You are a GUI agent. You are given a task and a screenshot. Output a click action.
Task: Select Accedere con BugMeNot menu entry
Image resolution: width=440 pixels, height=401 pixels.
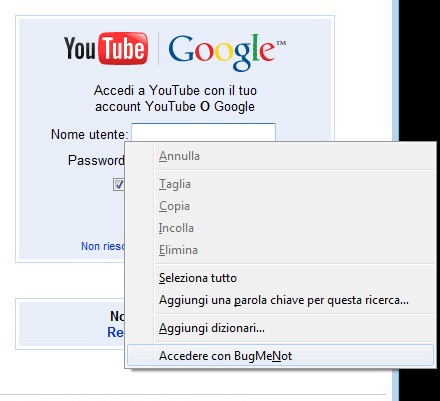280,356
